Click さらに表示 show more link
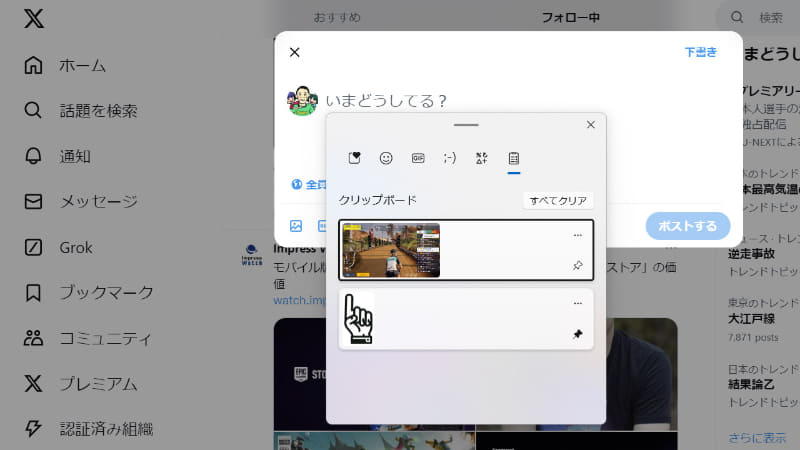Image resolution: width=800 pixels, height=450 pixels. (757, 438)
